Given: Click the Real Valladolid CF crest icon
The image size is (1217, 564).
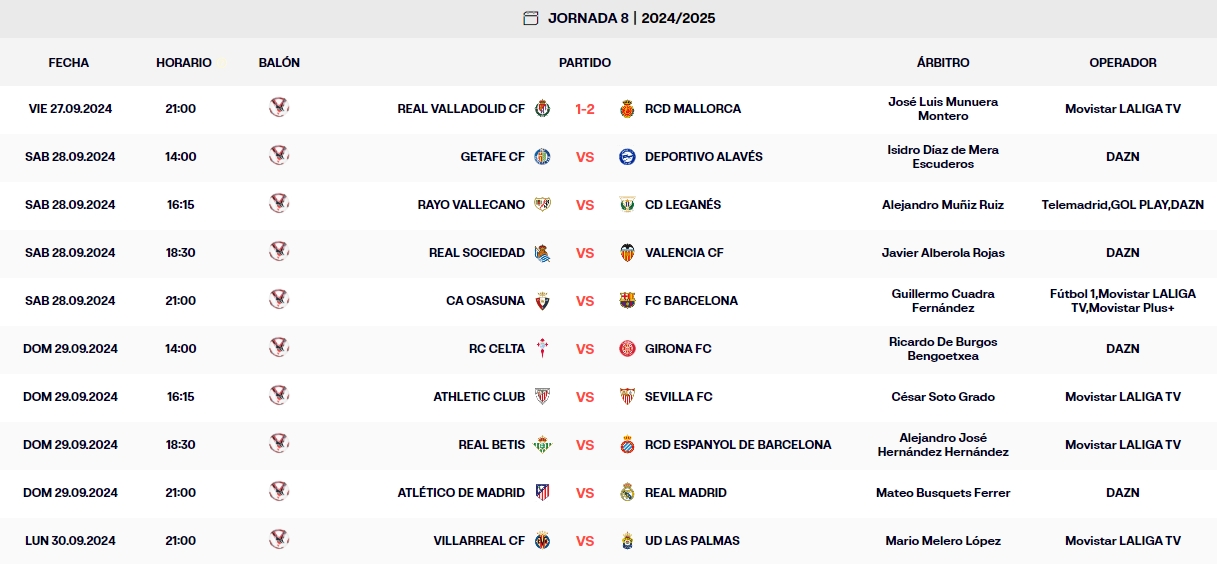Looking at the screenshot, I should point(542,108).
